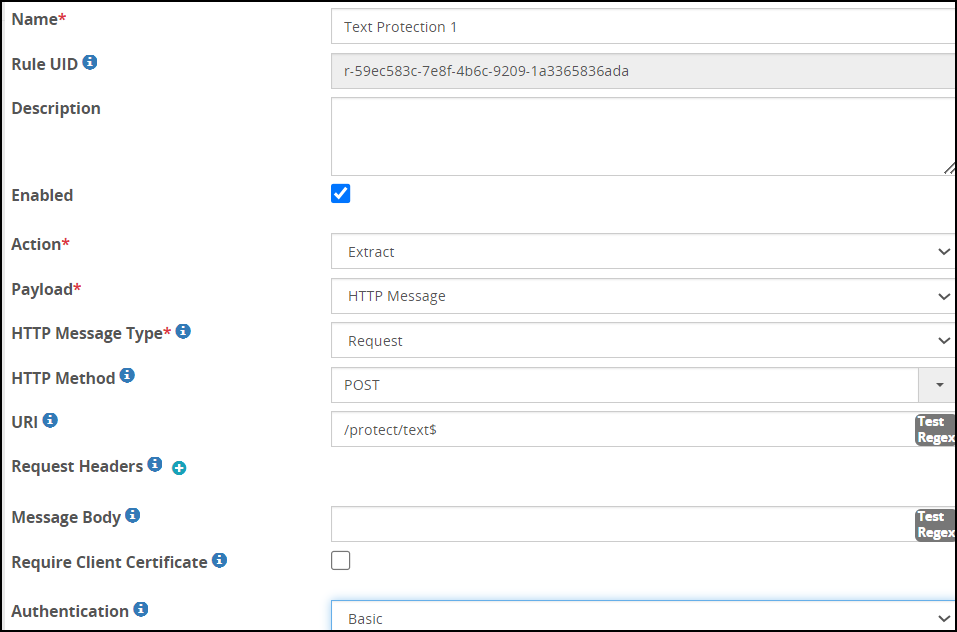
Task: Add a request header with plus icon
Action: (x=179, y=468)
